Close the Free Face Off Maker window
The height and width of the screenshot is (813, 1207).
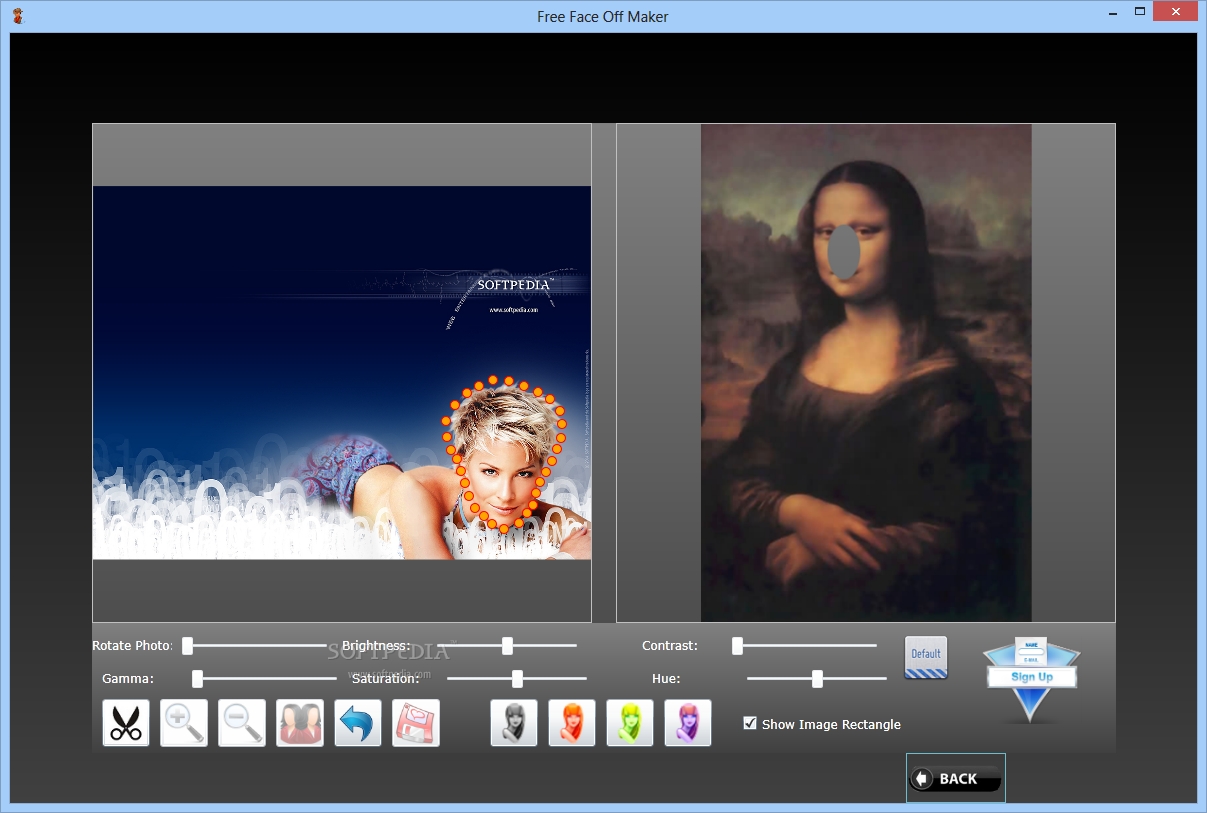(x=1175, y=13)
